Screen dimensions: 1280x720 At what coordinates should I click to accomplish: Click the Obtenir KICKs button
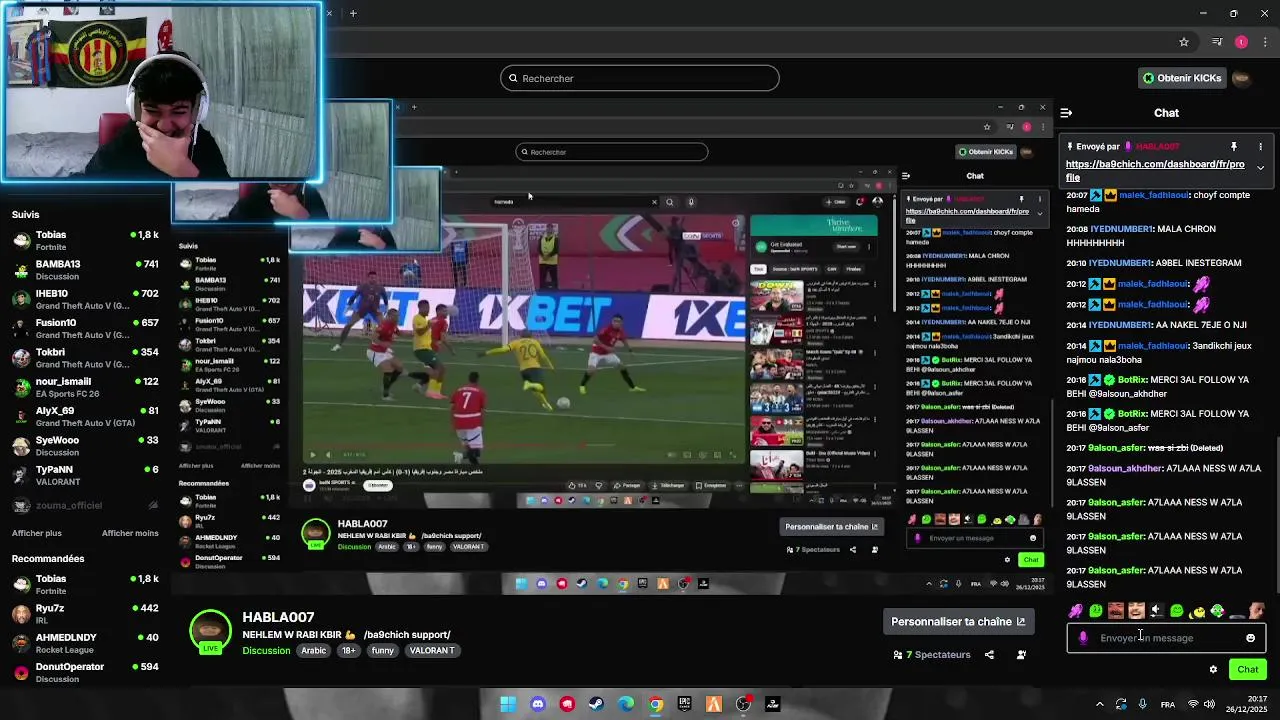1183,78
